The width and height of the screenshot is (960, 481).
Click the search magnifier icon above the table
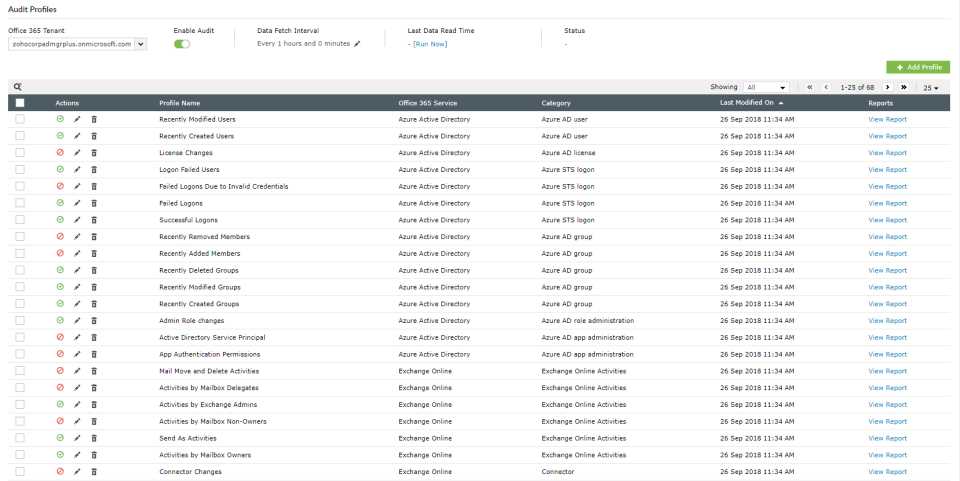18,87
